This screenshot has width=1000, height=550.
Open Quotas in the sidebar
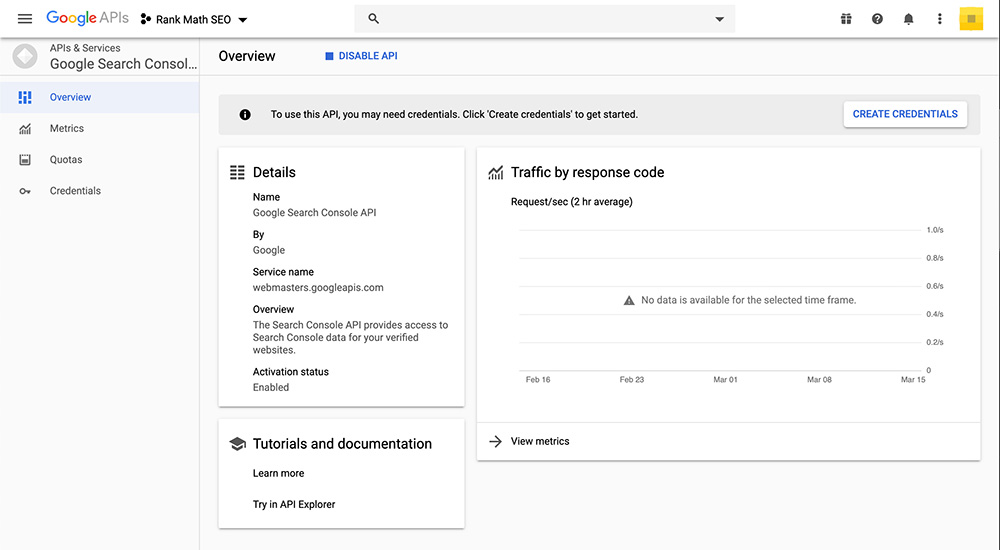point(66,159)
